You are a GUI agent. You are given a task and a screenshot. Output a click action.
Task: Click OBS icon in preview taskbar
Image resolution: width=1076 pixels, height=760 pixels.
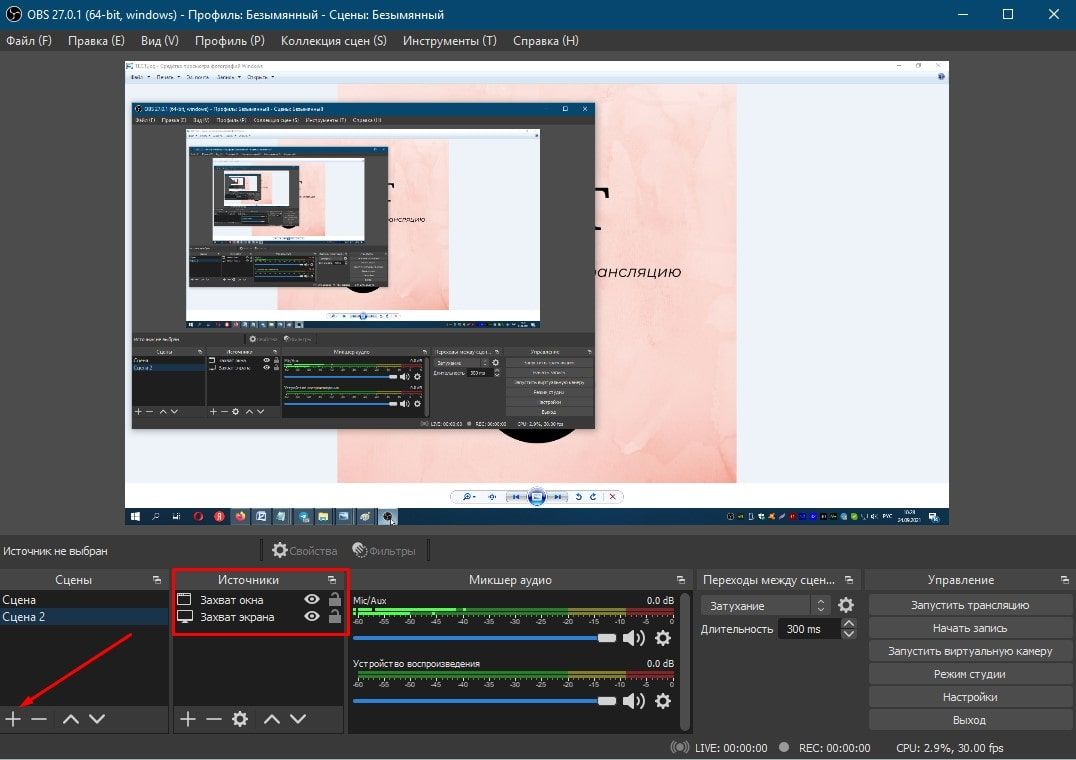click(388, 516)
